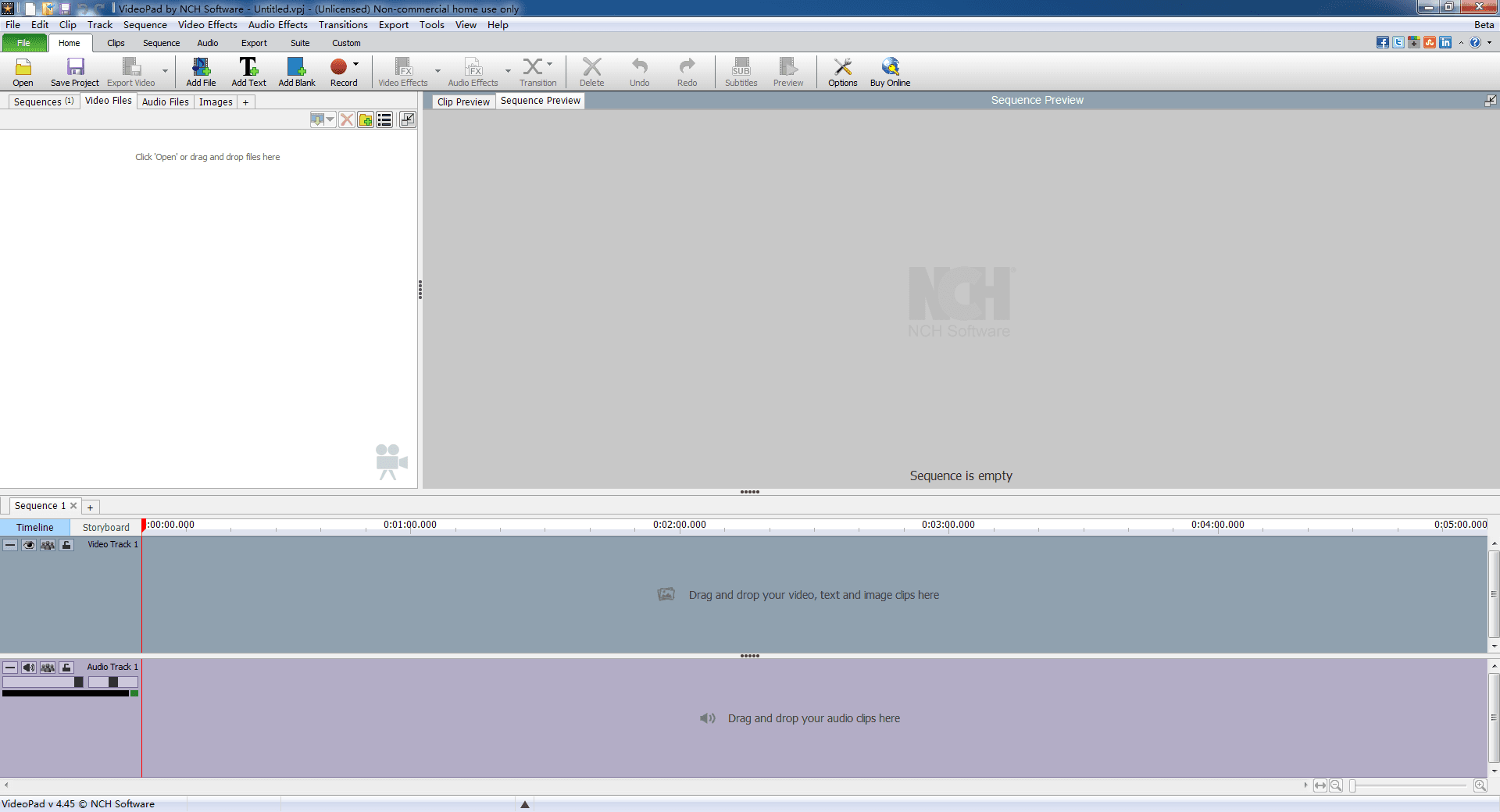Open the Transitions menu
Image resolution: width=1500 pixels, height=812 pixels.
[343, 25]
